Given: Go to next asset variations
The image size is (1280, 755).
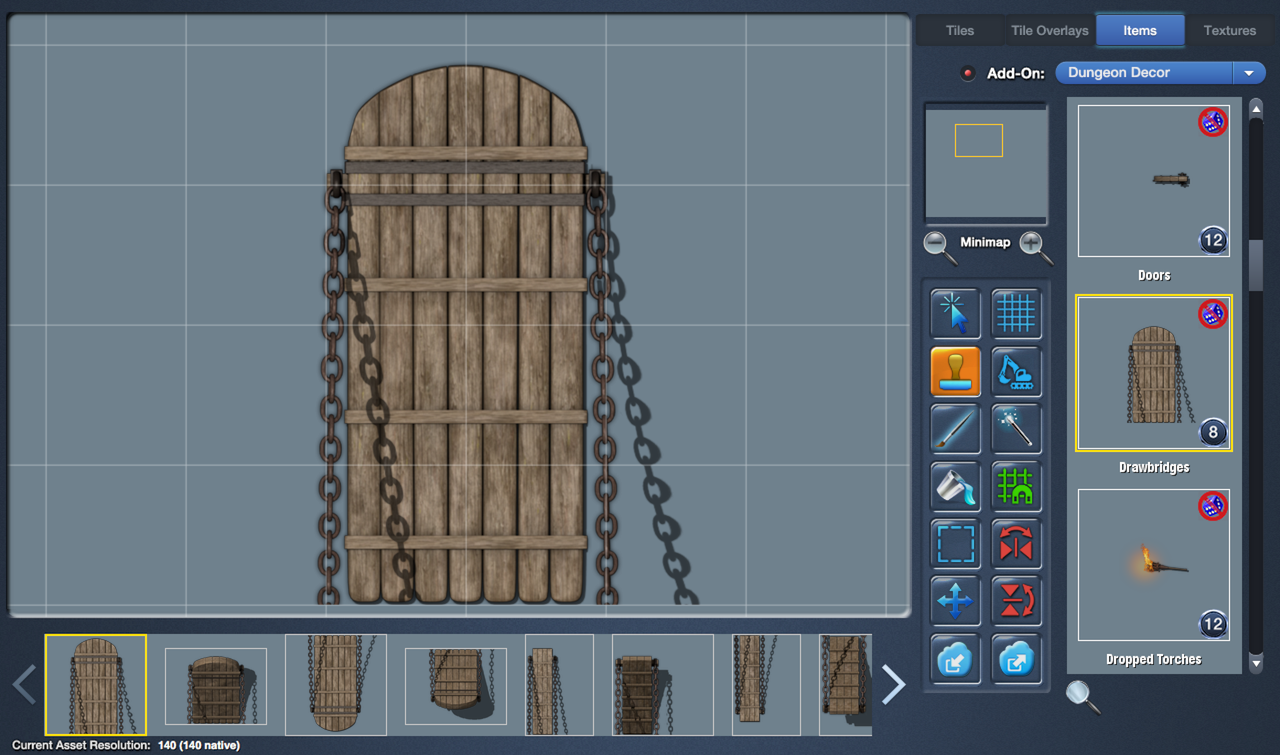Looking at the screenshot, I should (893, 685).
